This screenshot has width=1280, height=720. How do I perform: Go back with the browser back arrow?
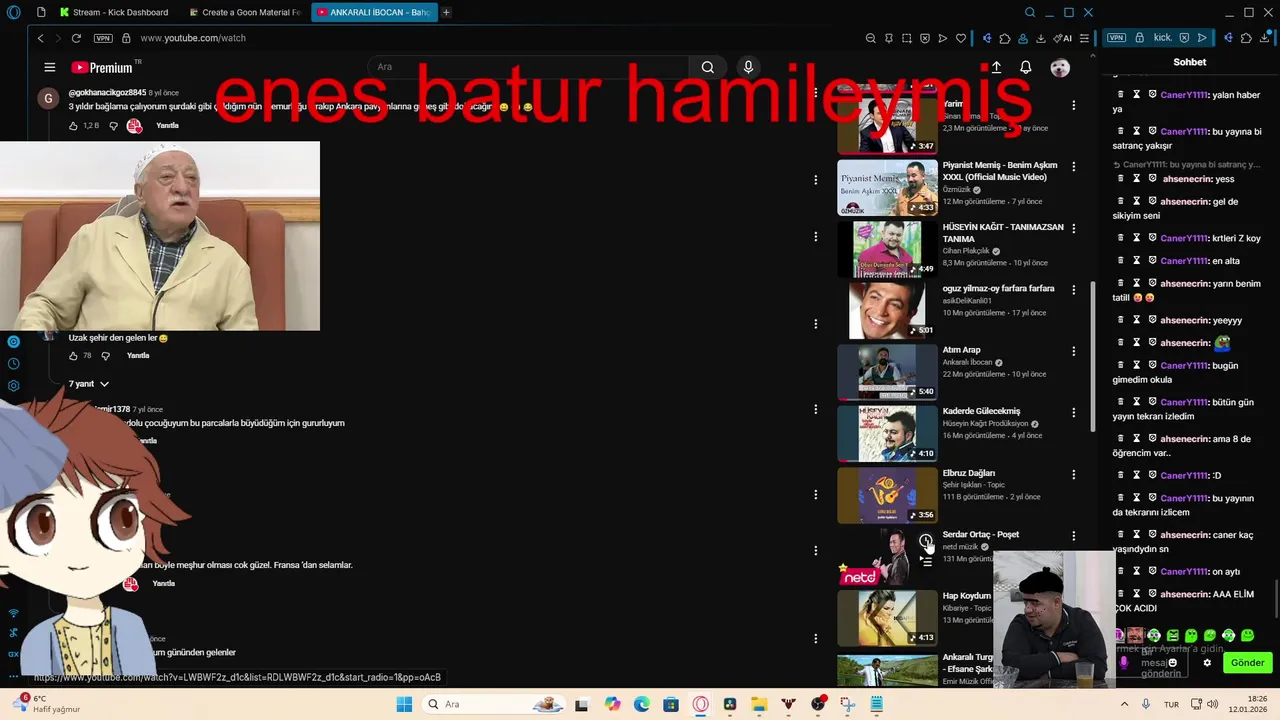[41, 38]
